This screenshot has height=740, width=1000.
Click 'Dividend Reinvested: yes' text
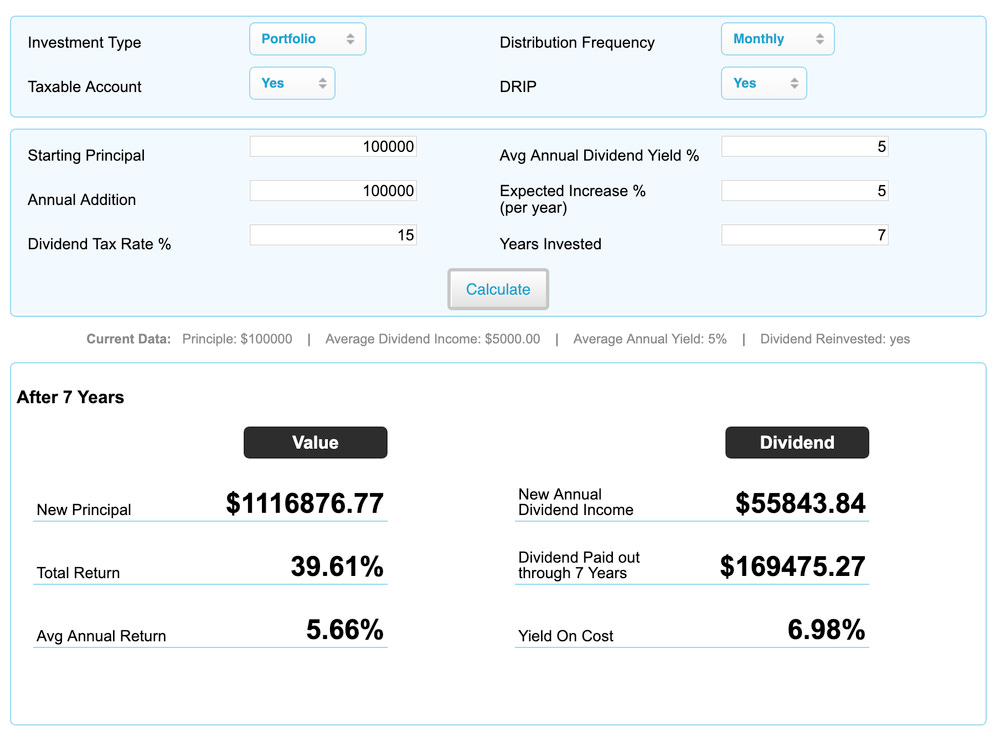(835, 339)
